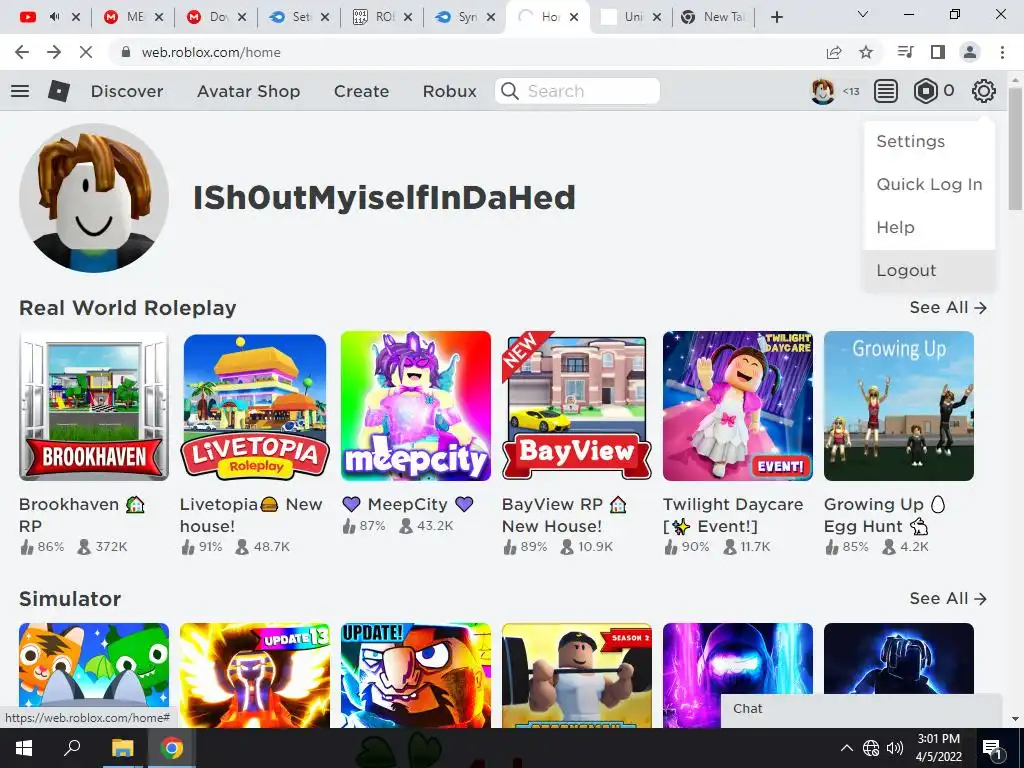Go forward in browser history
This screenshot has height=768, width=1024.
[x=54, y=52]
